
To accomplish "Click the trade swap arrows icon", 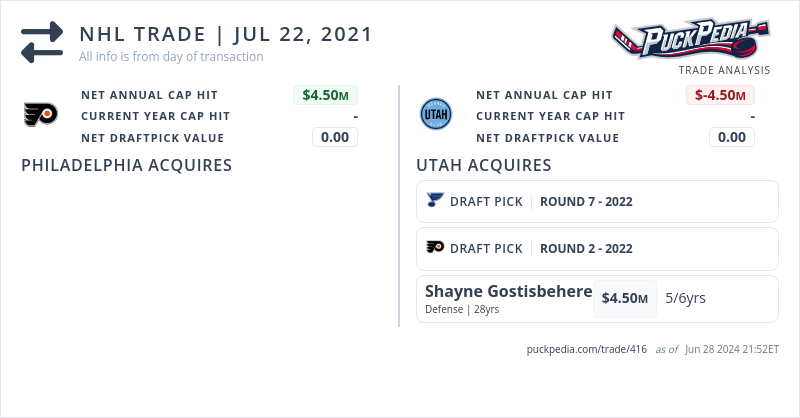I will 42,43.
